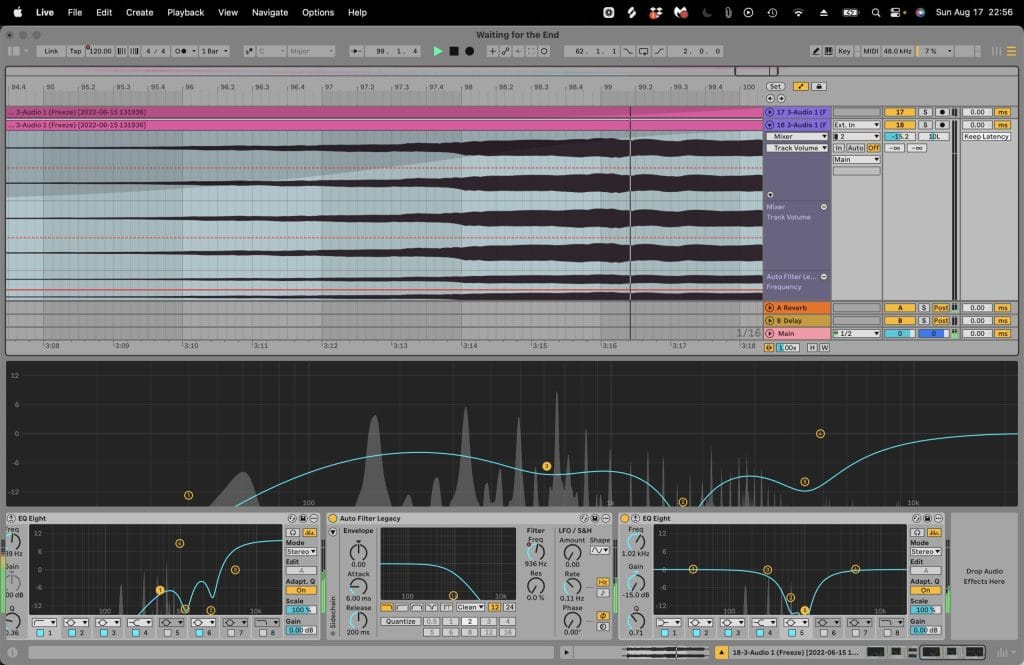Solo track 18 with S button

click(925, 125)
